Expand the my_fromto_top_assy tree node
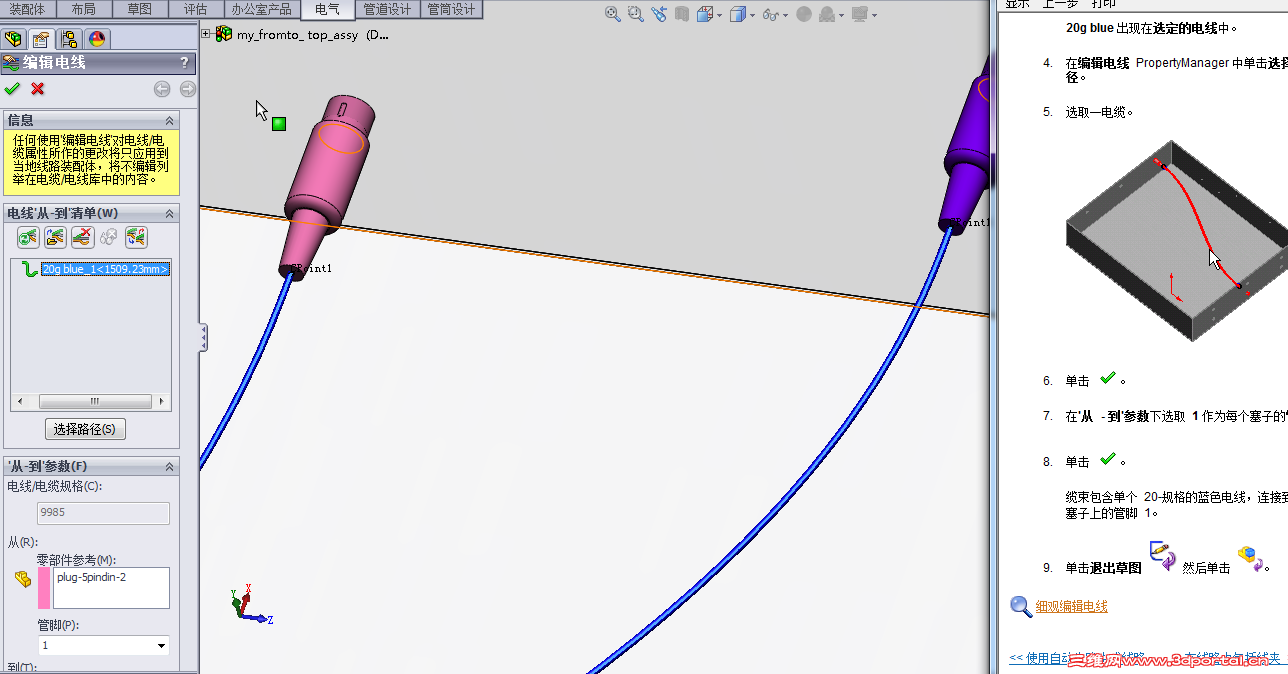 click(x=206, y=34)
